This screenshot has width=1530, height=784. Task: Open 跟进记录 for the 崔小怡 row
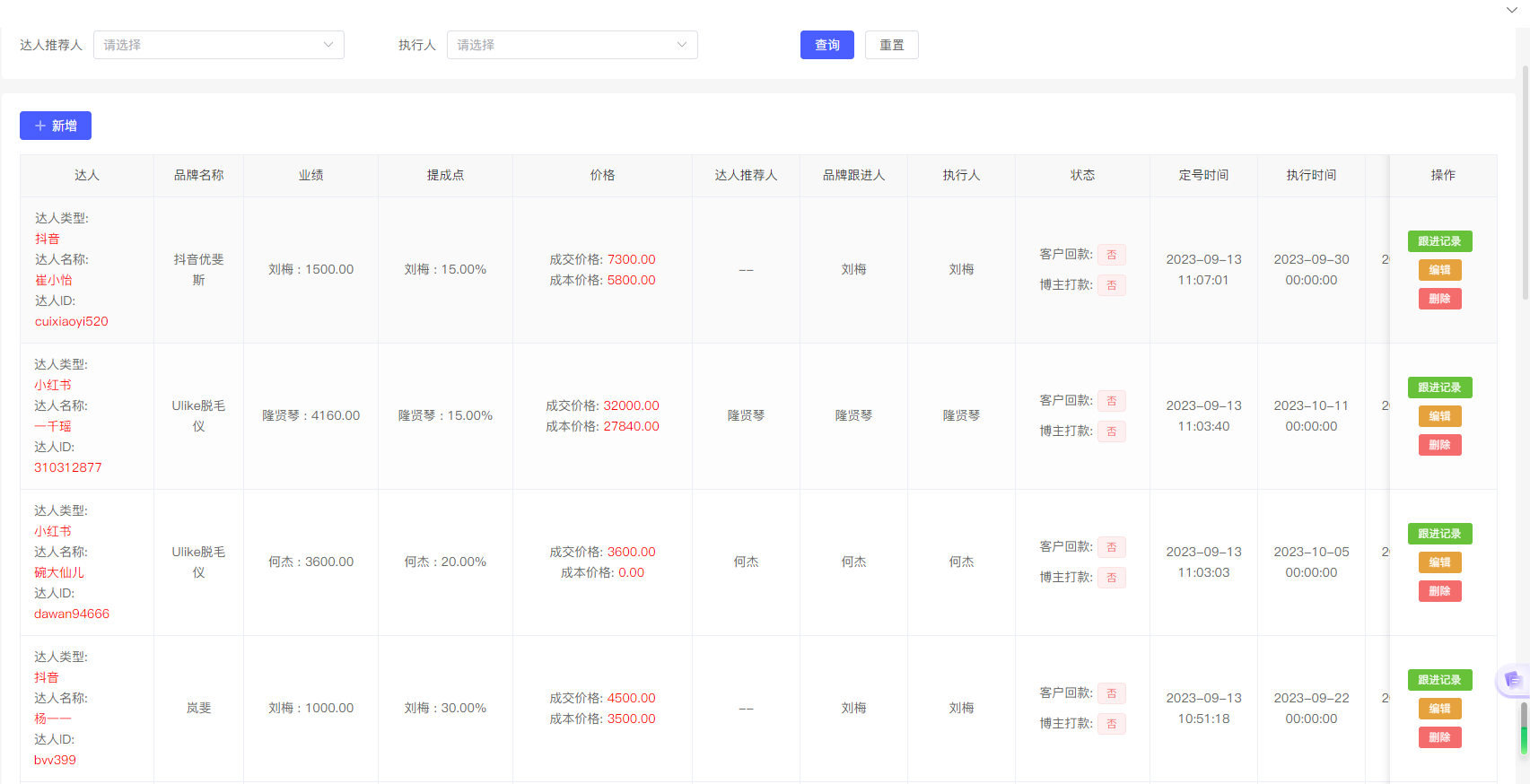(1439, 241)
